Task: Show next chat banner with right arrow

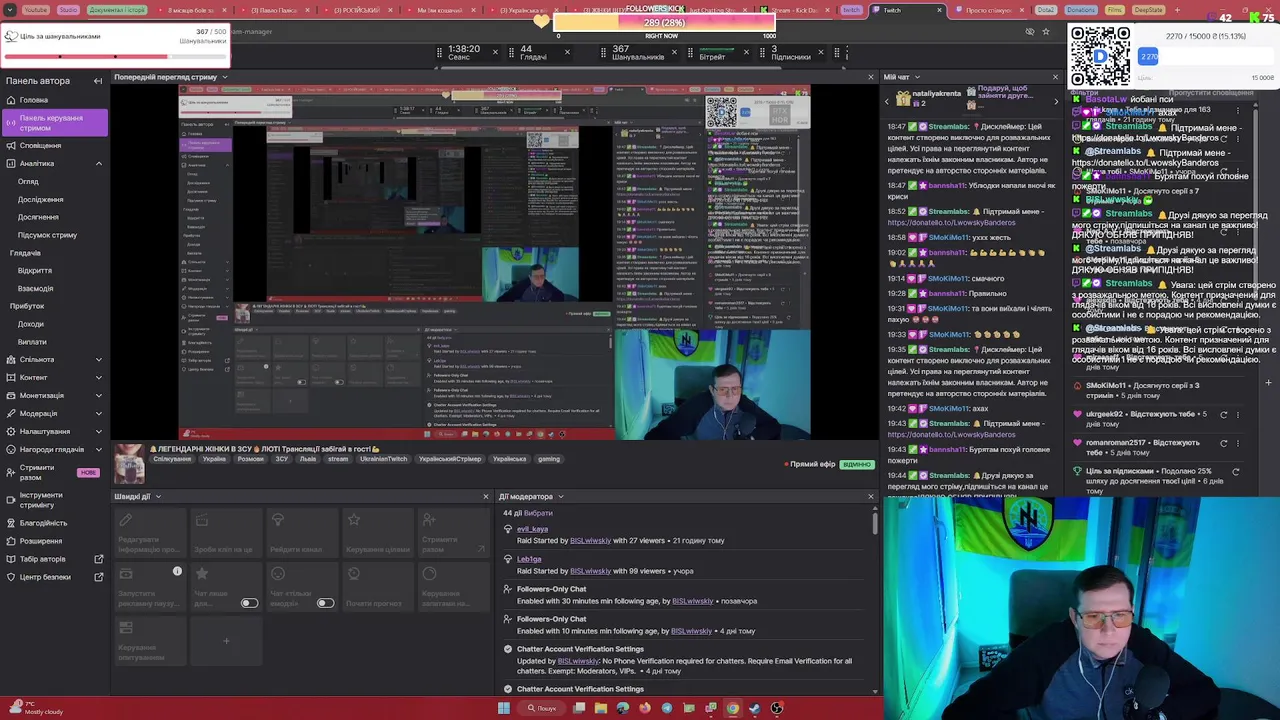Action: [1055, 100]
